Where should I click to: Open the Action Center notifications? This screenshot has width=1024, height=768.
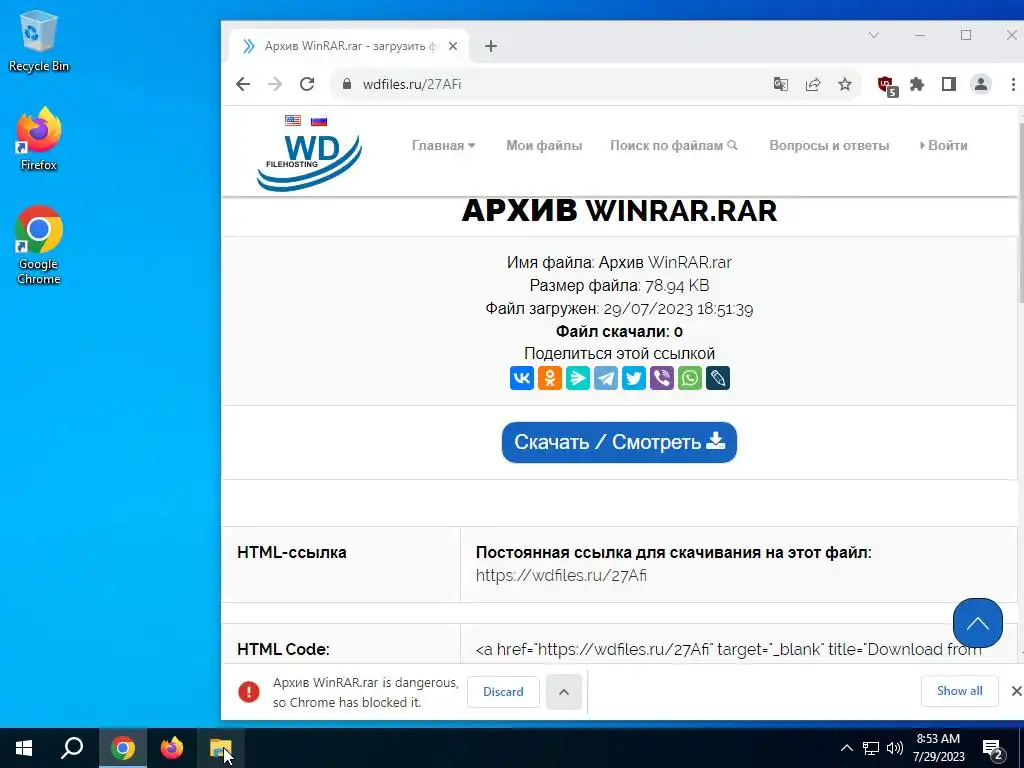click(993, 749)
